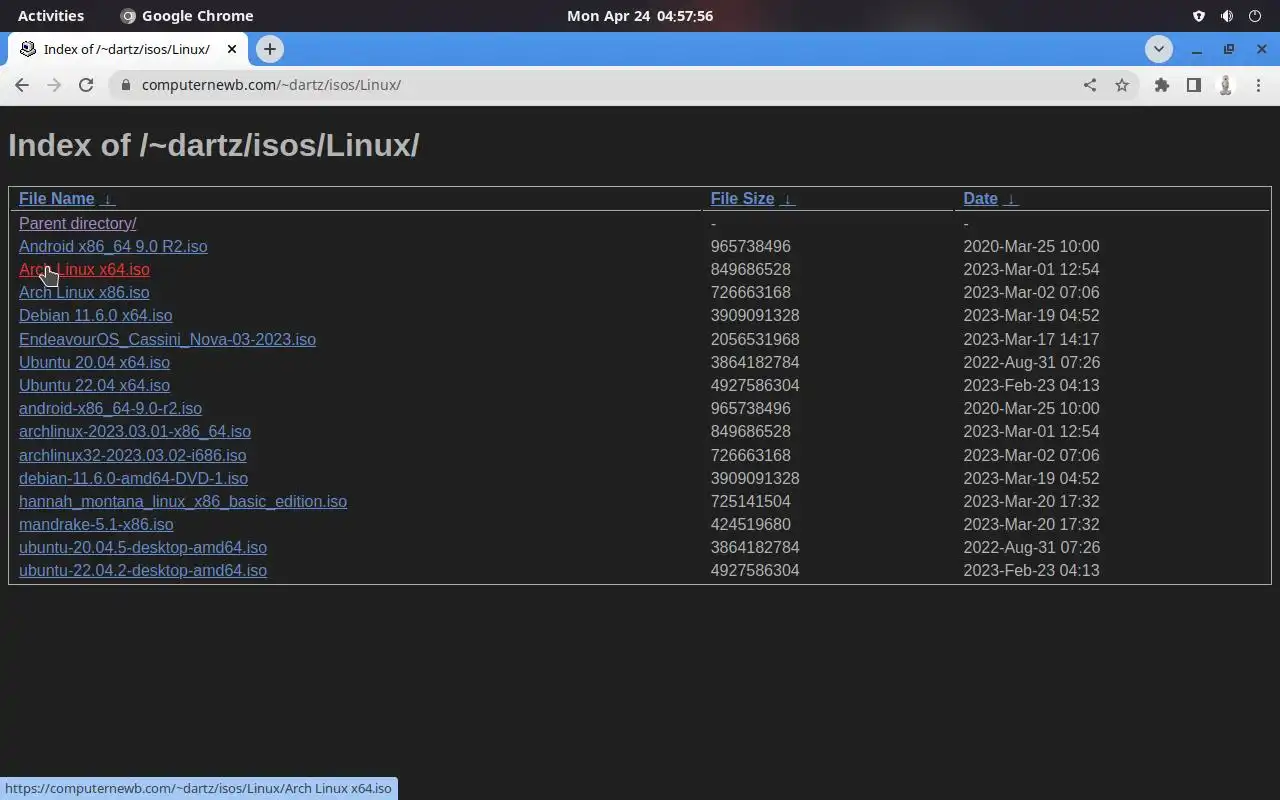Reload the current page
1280x800 pixels.
coord(86,85)
